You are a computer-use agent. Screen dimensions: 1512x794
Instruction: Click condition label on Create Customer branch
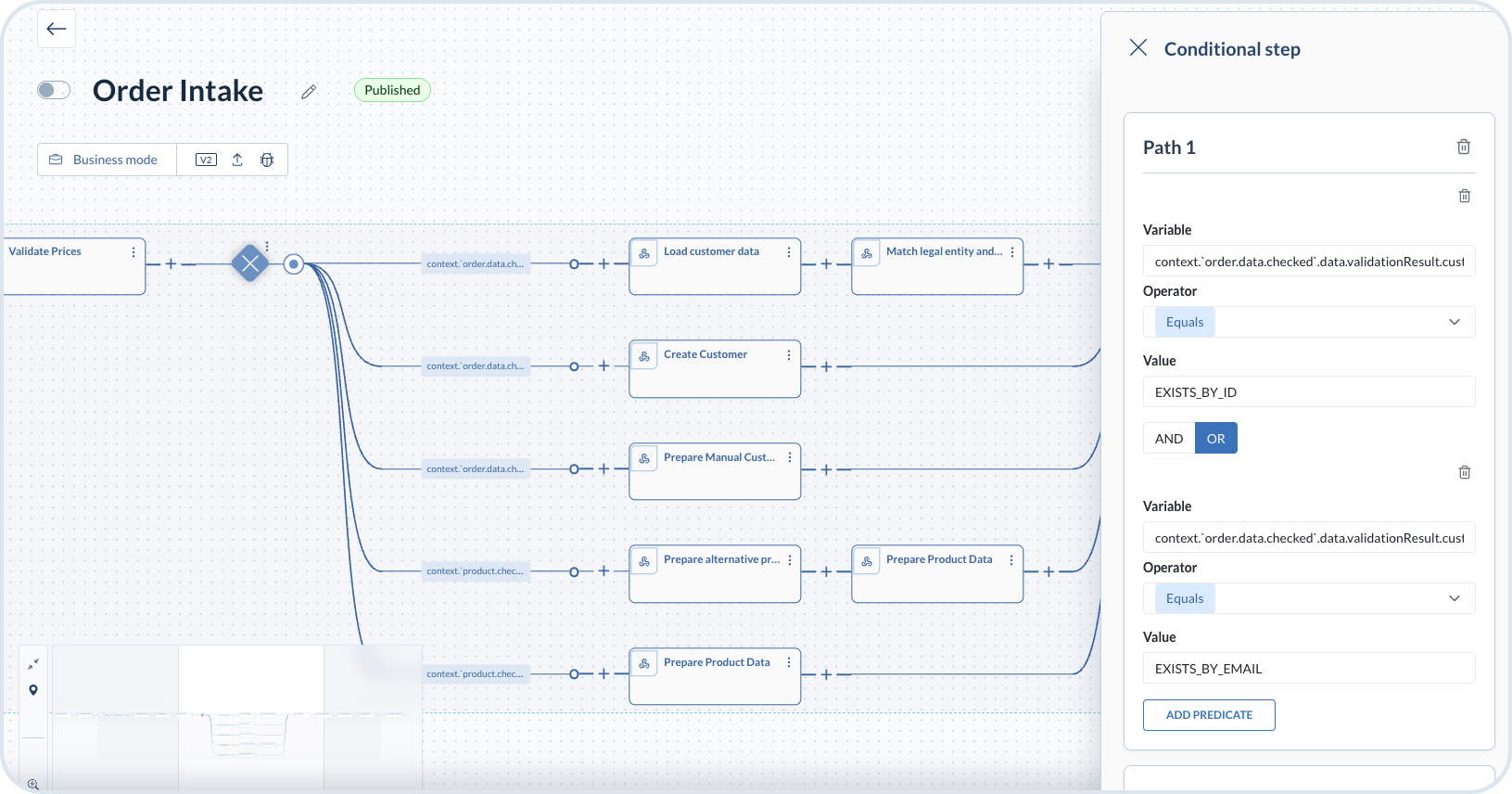tap(476, 366)
